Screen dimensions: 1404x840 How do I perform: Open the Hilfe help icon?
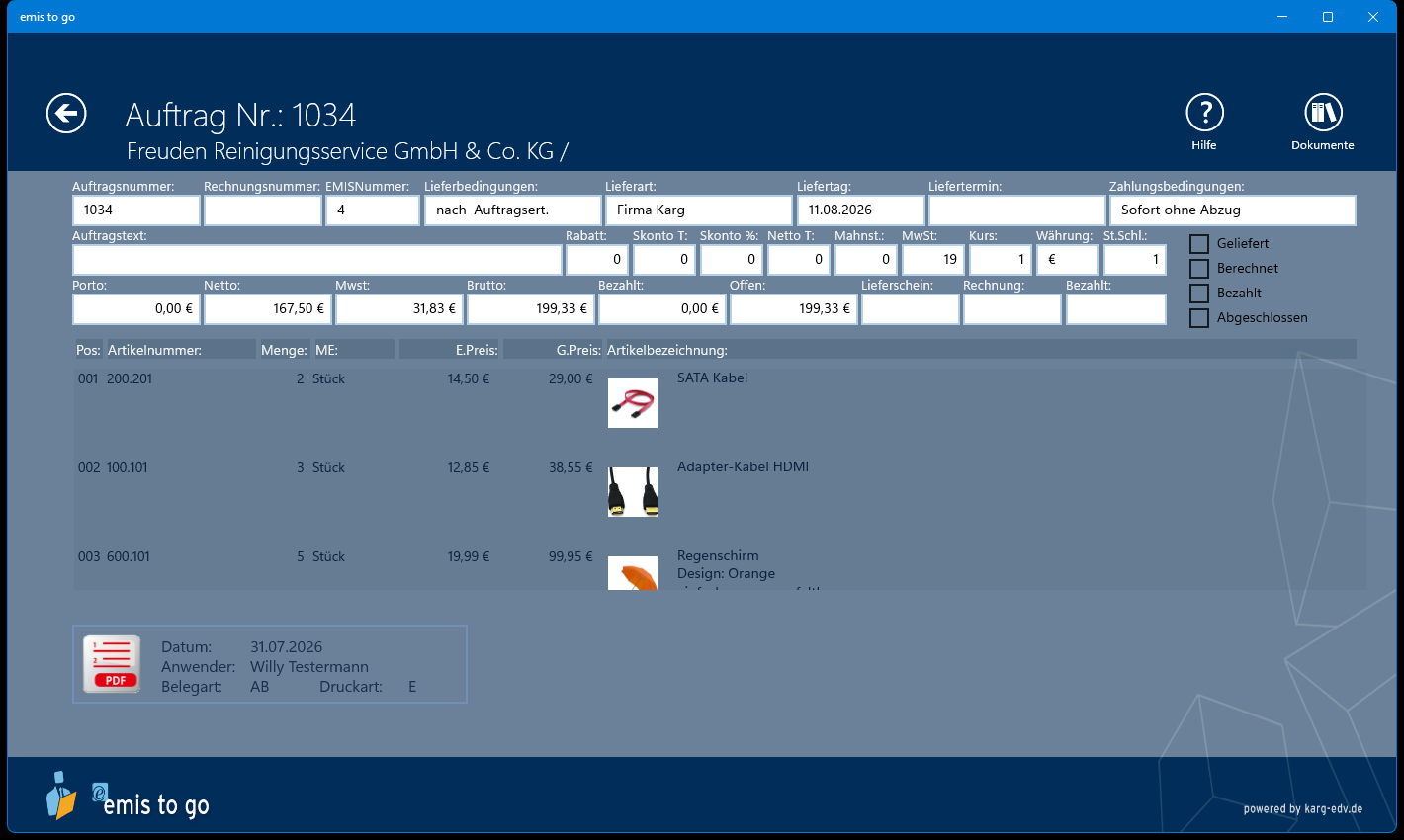pyautogui.click(x=1204, y=113)
